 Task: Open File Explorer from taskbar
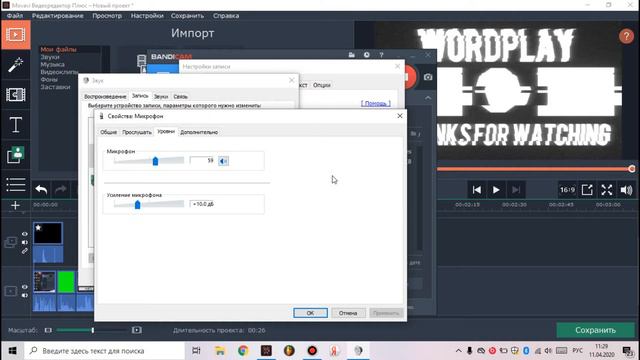(x=220, y=351)
